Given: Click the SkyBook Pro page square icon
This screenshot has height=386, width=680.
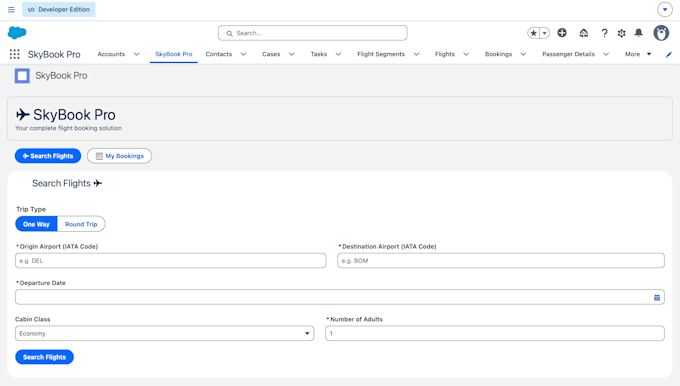Looking at the screenshot, I should (22, 76).
